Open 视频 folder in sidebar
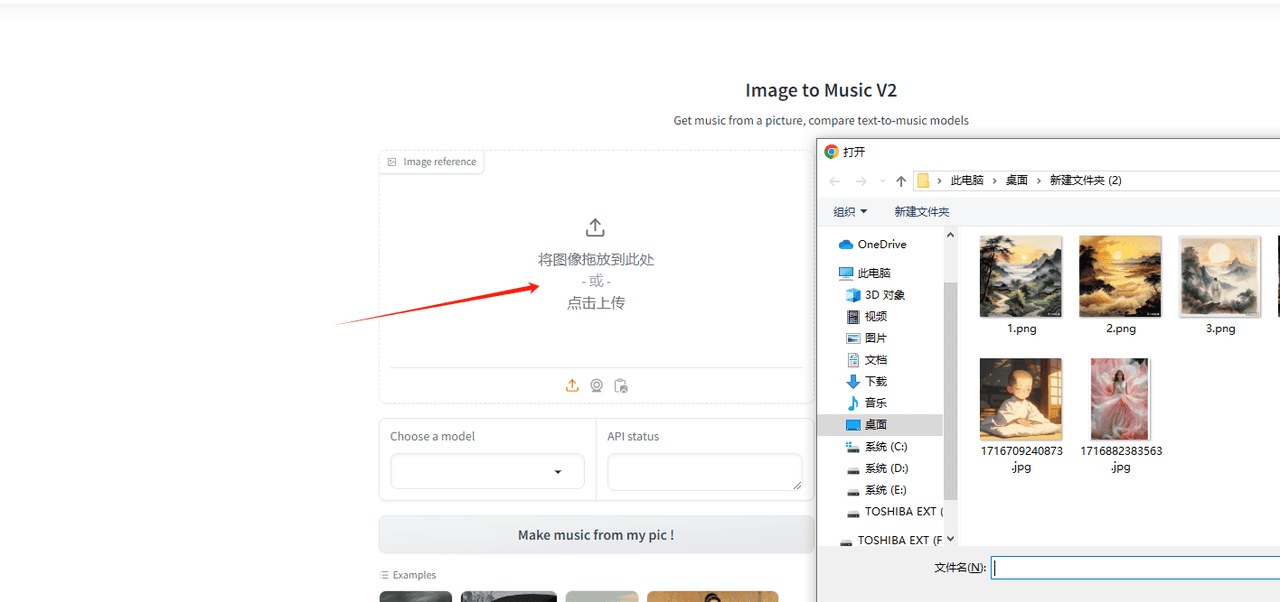 (866, 316)
